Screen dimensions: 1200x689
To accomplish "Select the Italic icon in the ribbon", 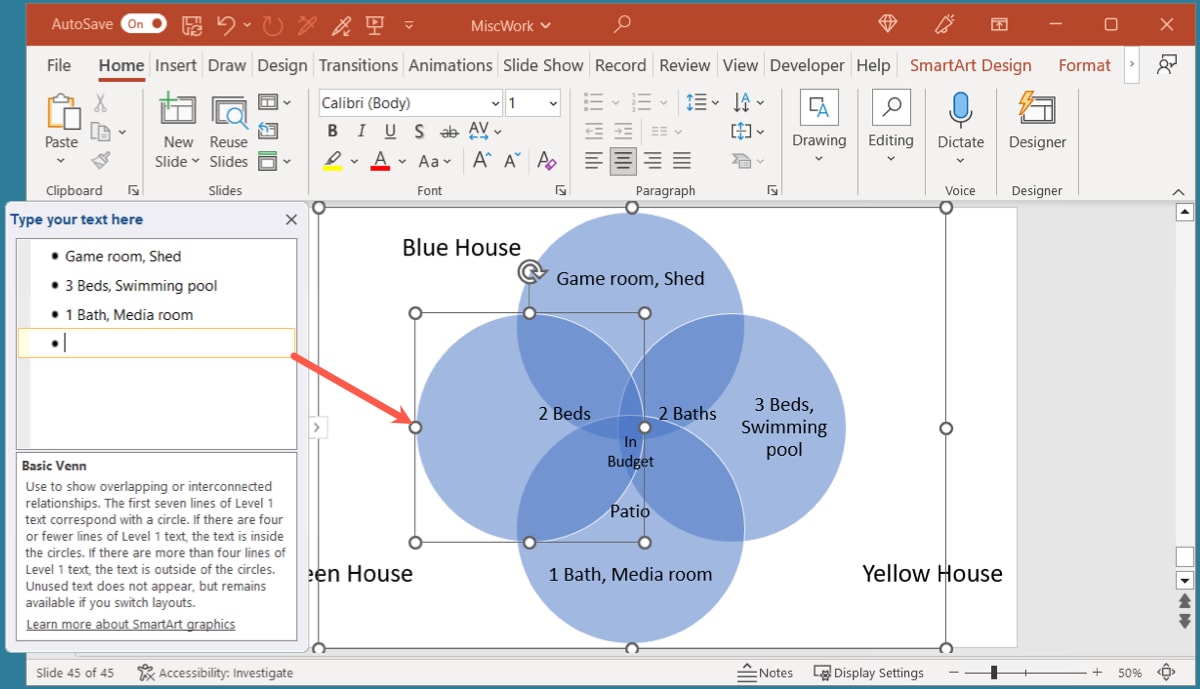I will click(x=361, y=131).
